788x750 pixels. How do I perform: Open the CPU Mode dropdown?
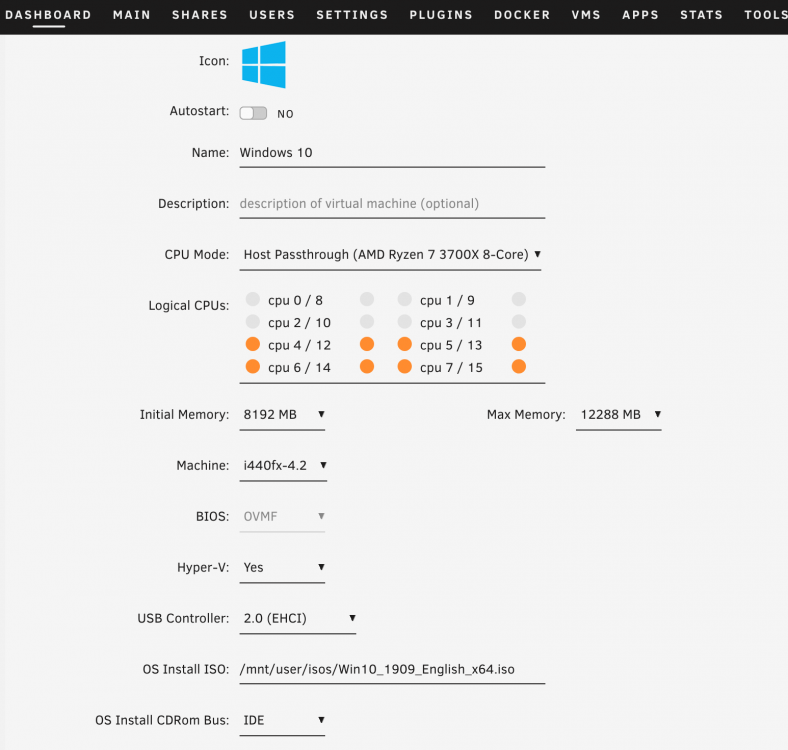[x=390, y=255]
